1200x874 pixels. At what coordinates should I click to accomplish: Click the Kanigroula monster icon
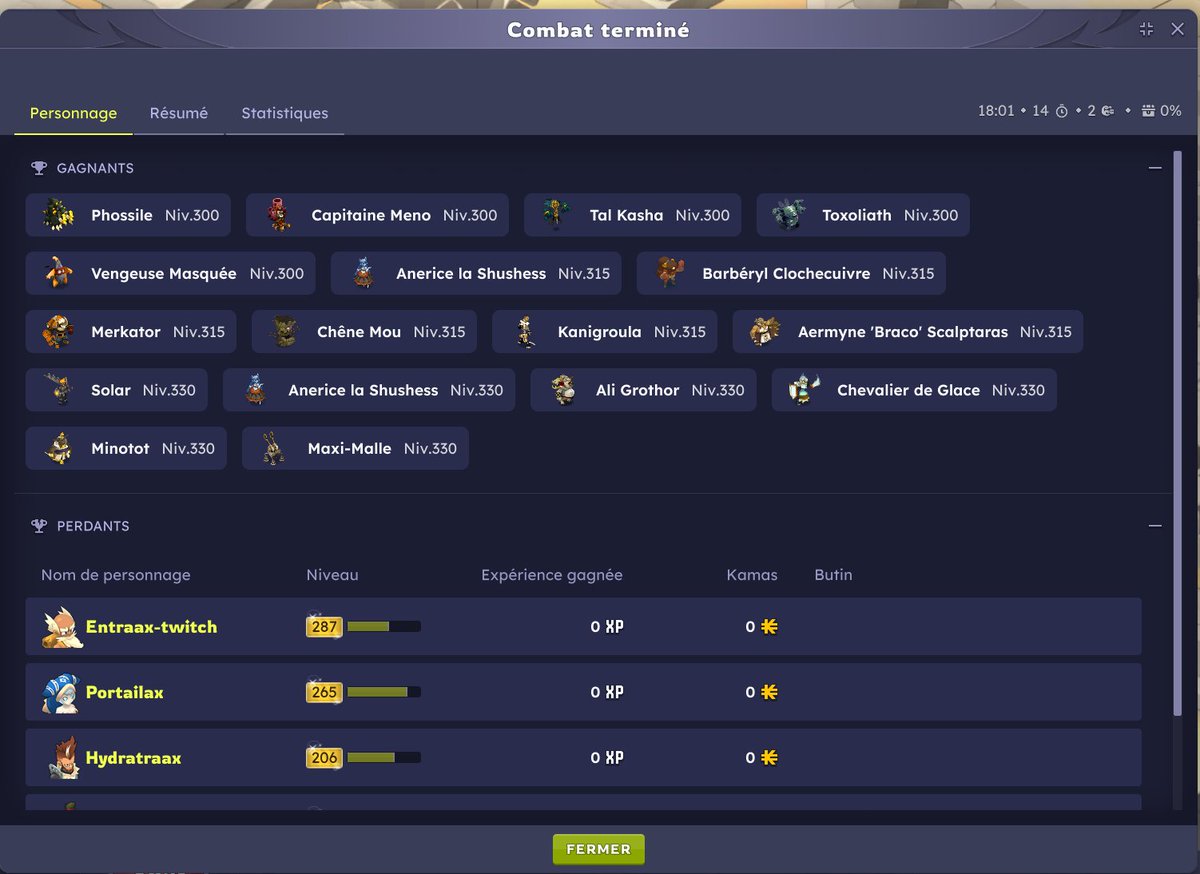click(x=526, y=331)
